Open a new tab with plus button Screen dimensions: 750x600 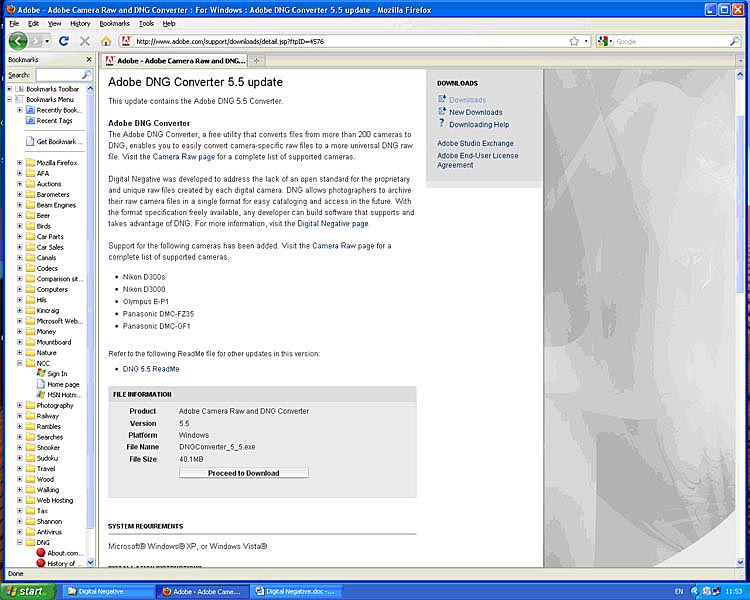pyautogui.click(x=257, y=60)
